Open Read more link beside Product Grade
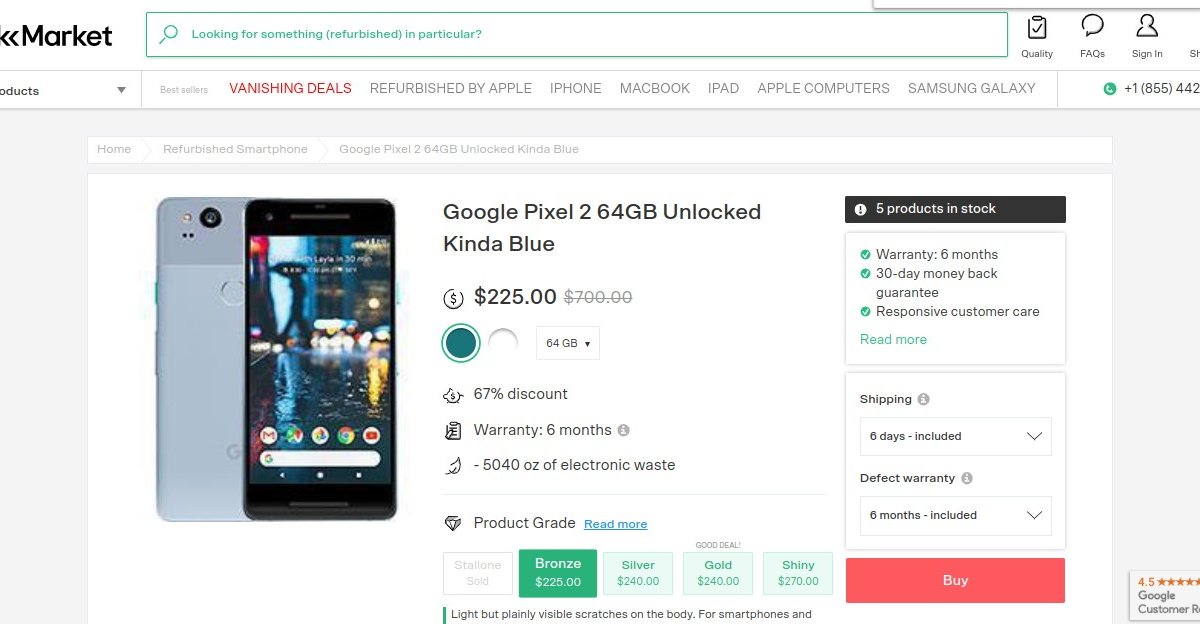 (x=615, y=524)
